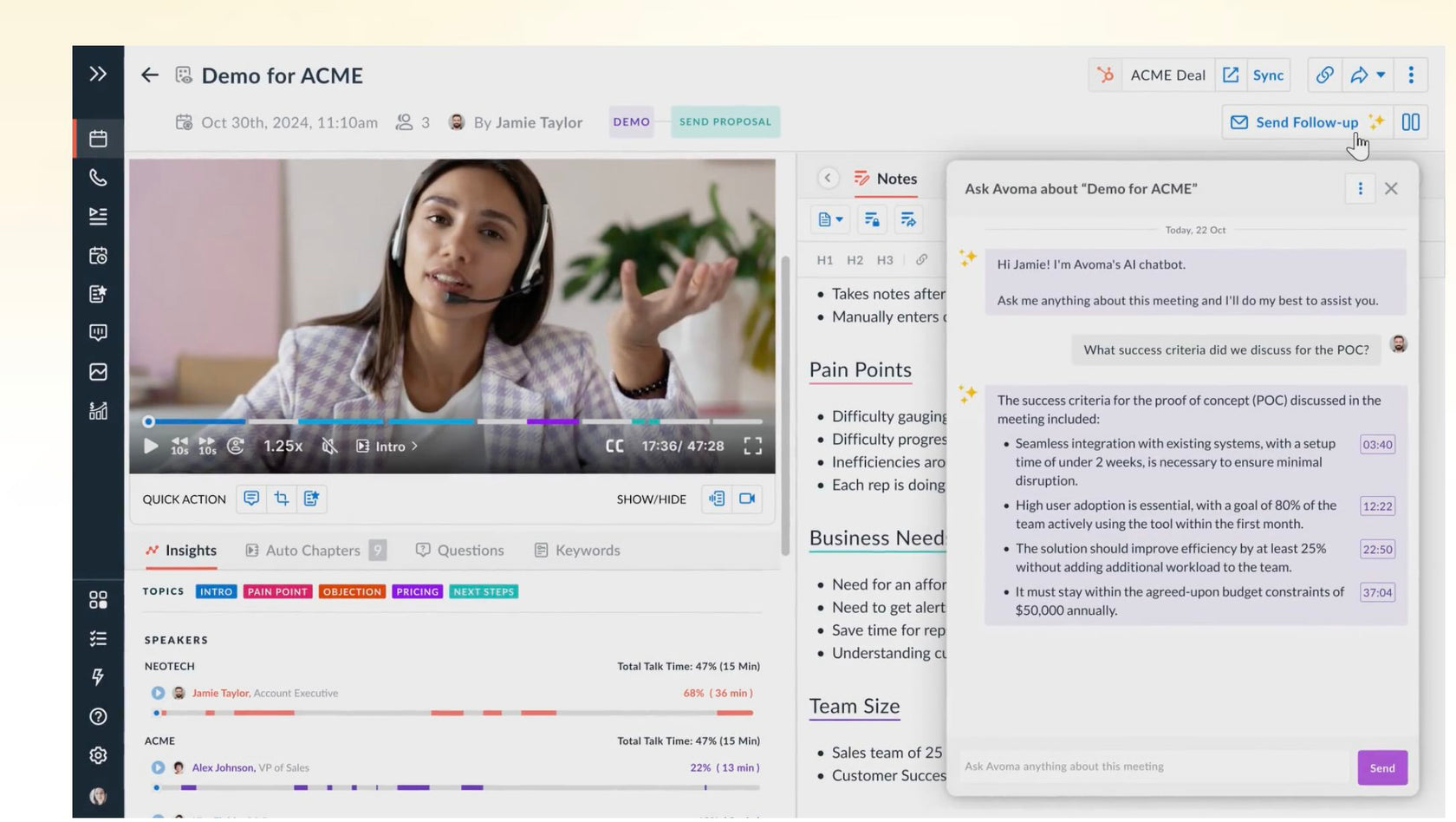The height and width of the screenshot is (822, 1456).
Task: Click the video progress bar playhead
Action: 148,421
